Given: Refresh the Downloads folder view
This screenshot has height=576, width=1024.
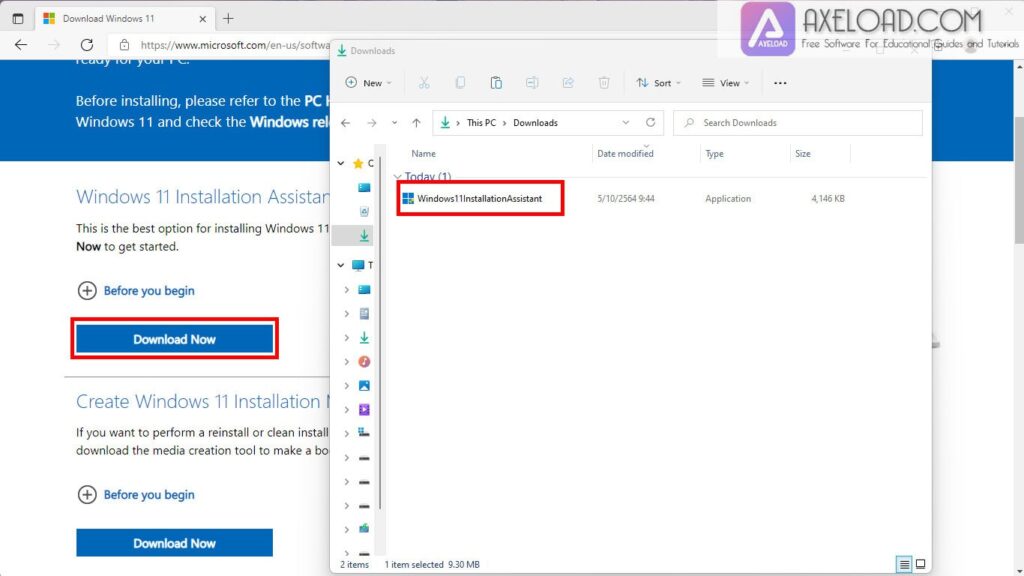Looking at the screenshot, I should point(650,123).
